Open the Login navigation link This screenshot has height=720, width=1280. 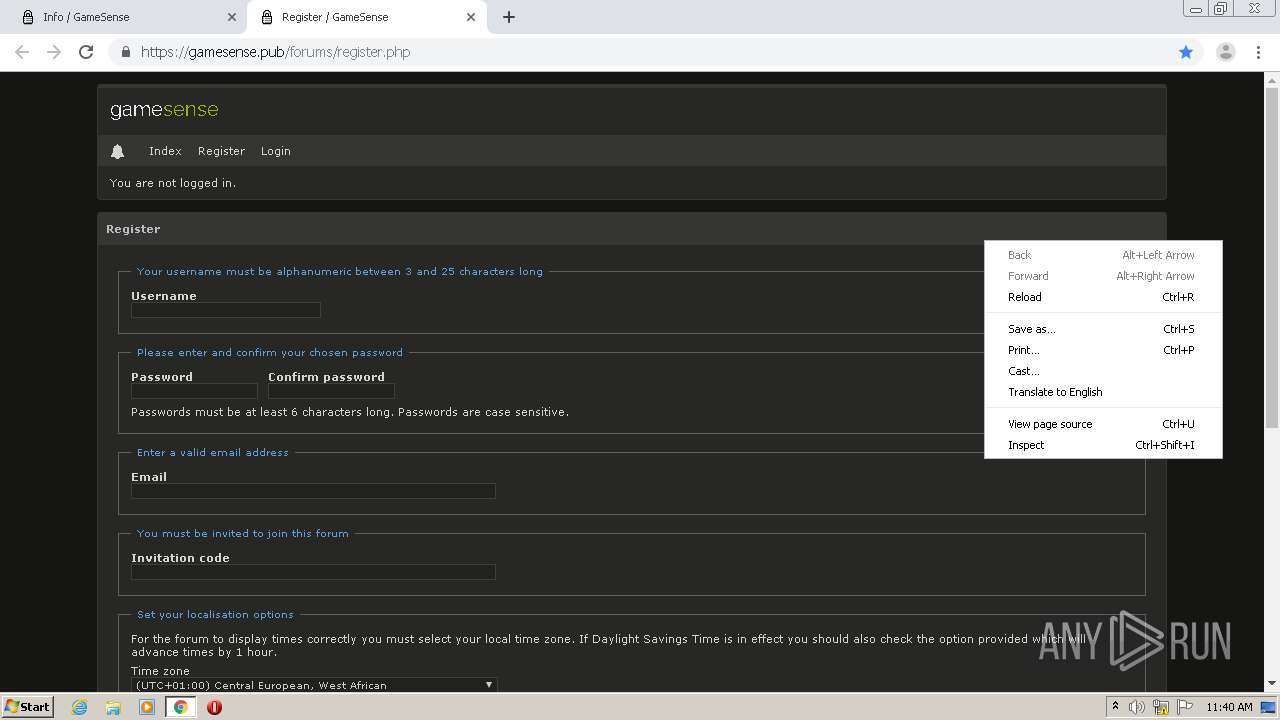(276, 151)
